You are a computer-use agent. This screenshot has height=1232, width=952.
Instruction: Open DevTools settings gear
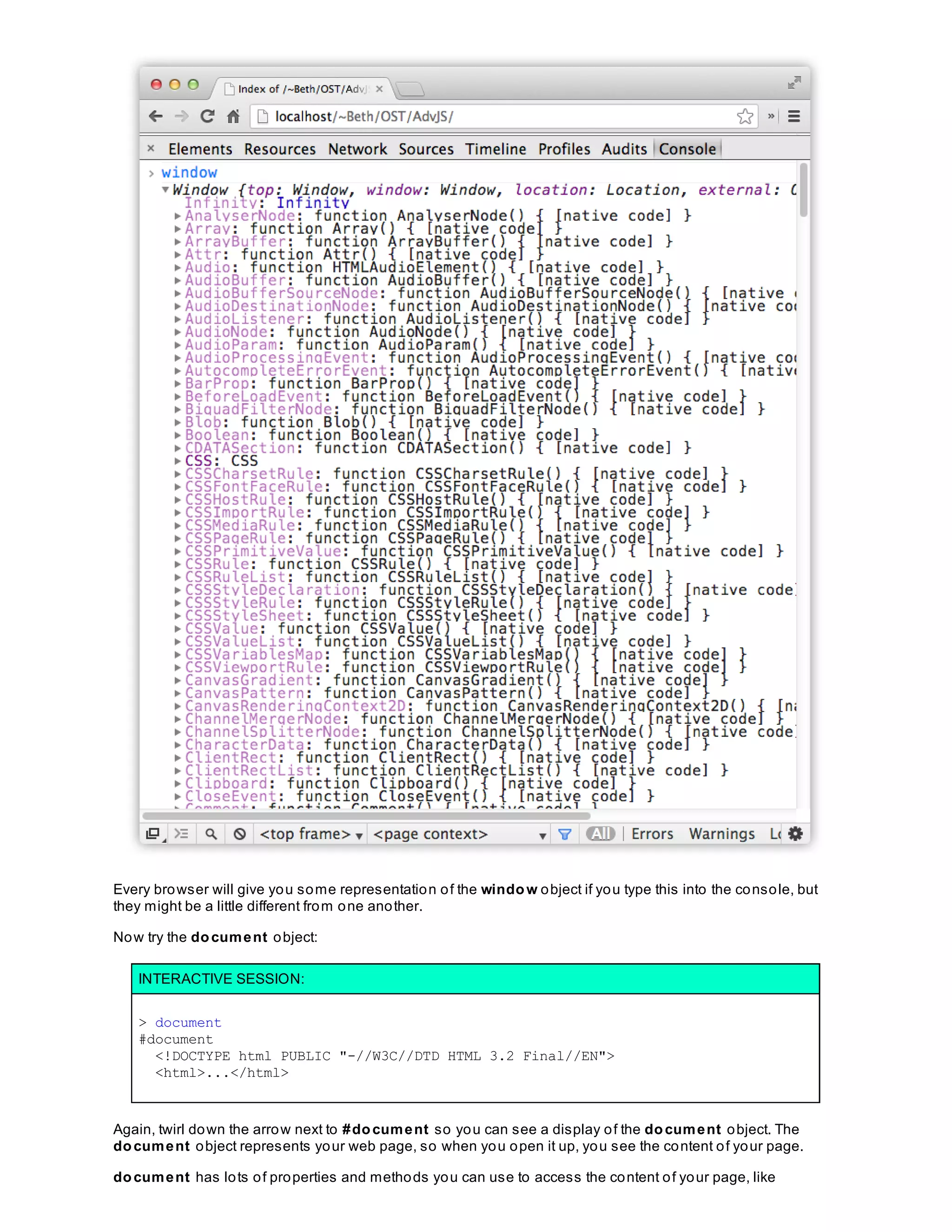(x=795, y=834)
